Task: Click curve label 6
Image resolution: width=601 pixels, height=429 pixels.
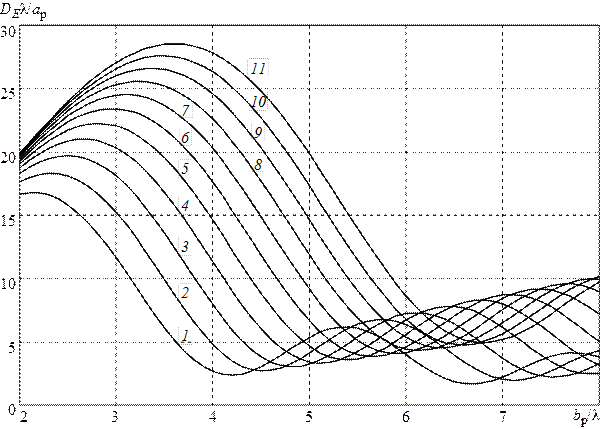Action: pyautogui.click(x=185, y=138)
